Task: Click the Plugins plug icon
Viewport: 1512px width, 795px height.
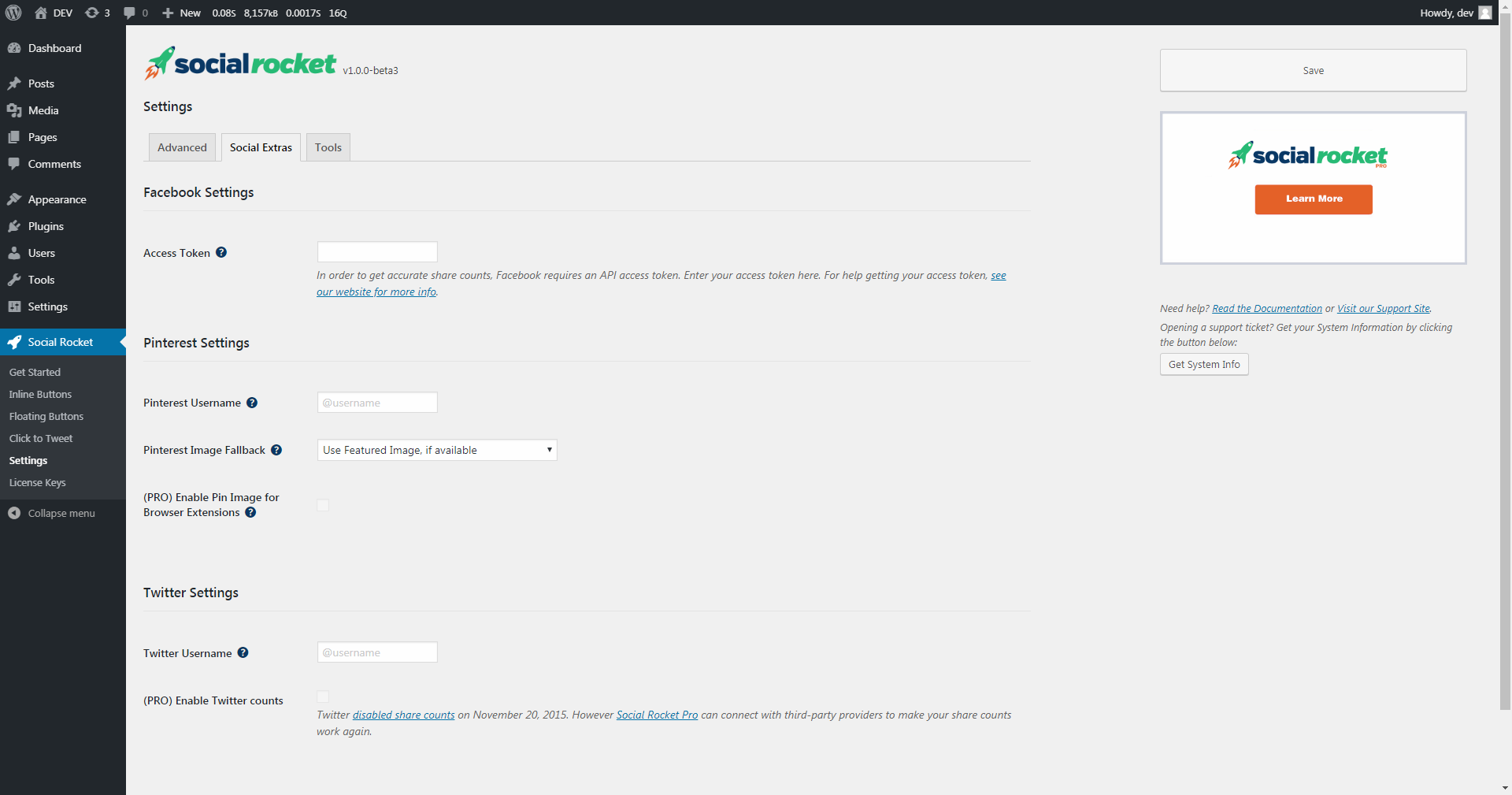Action: [x=14, y=226]
